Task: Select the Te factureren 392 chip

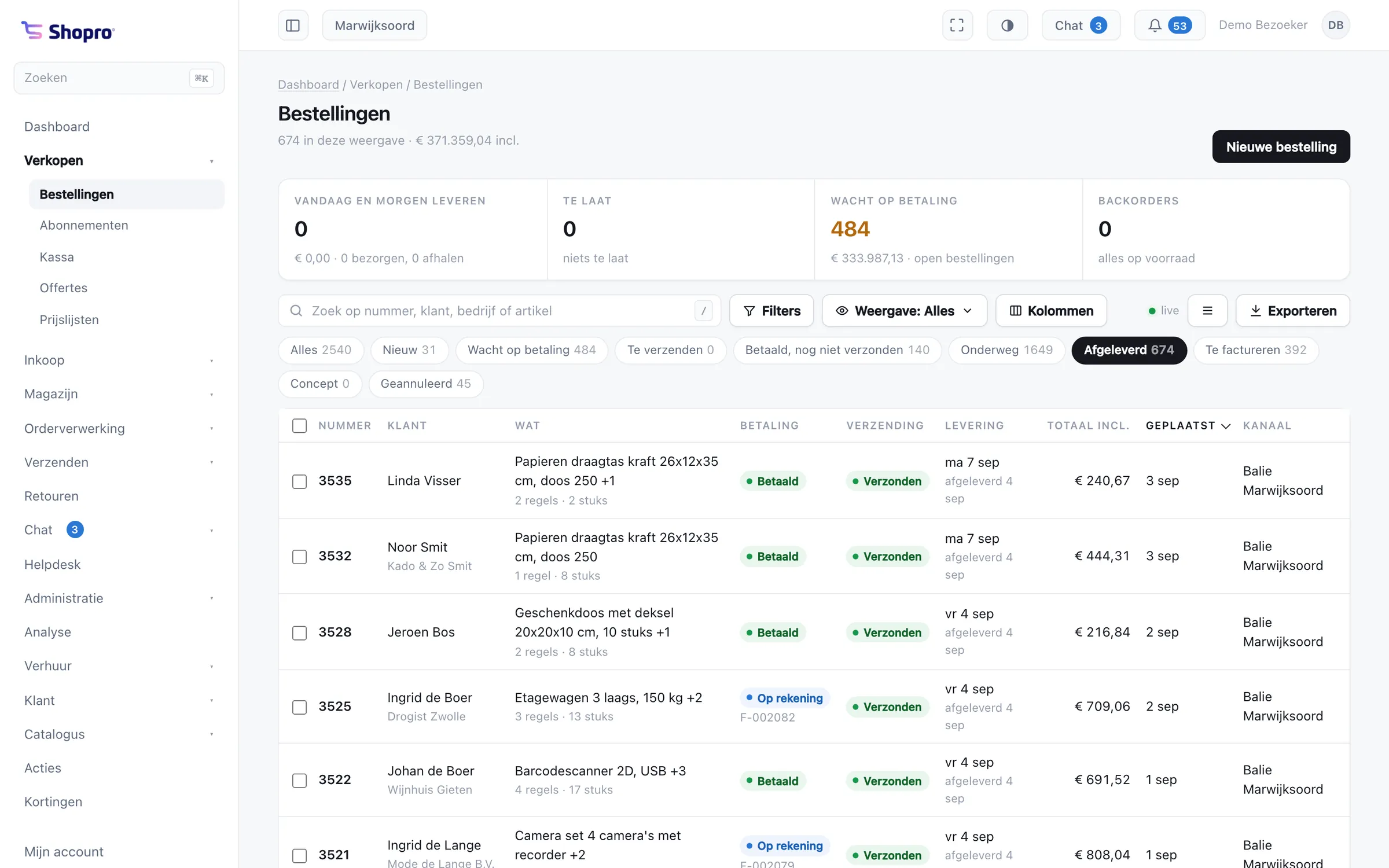Action: tap(1256, 350)
